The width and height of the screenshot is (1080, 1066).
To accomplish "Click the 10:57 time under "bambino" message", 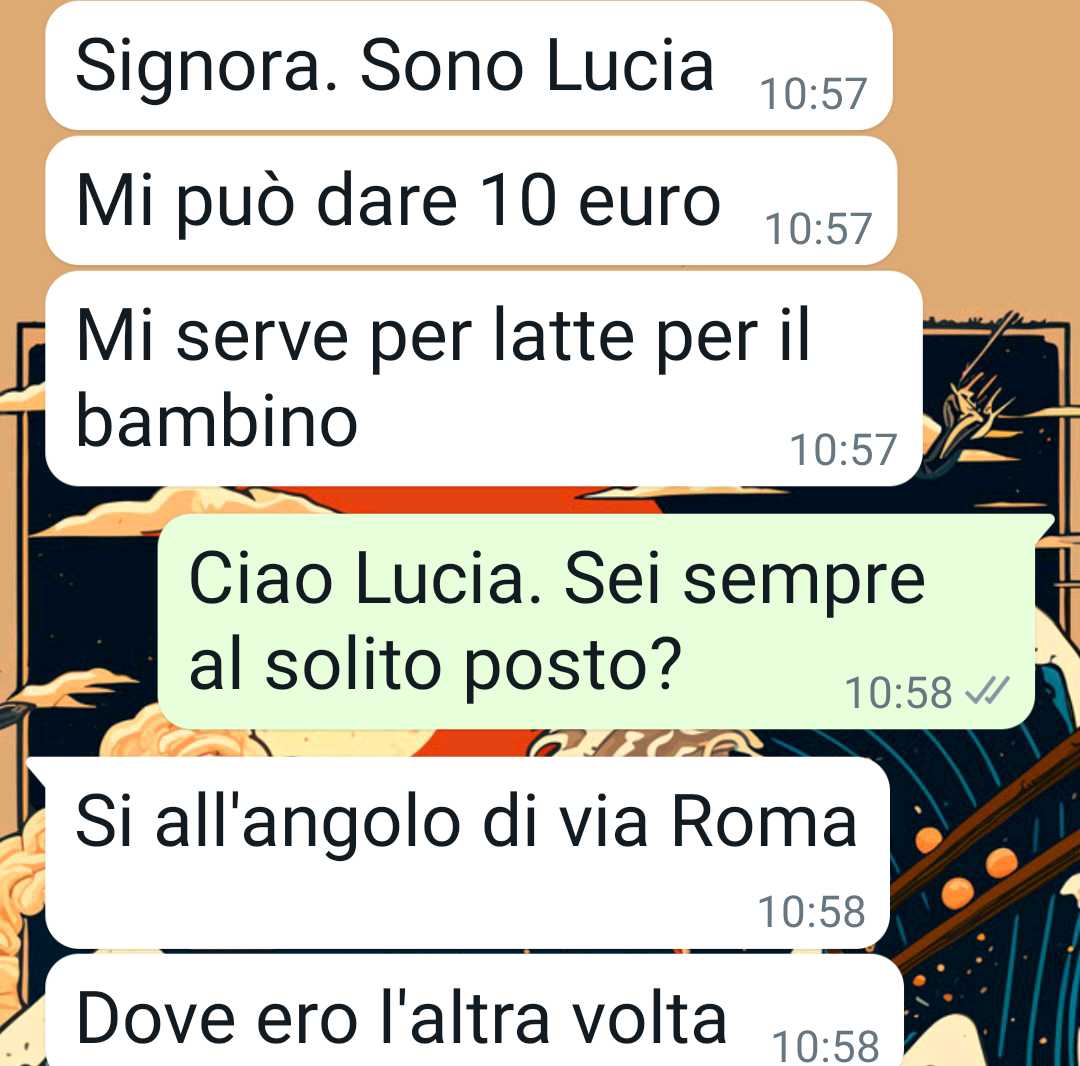I will click(x=843, y=449).
